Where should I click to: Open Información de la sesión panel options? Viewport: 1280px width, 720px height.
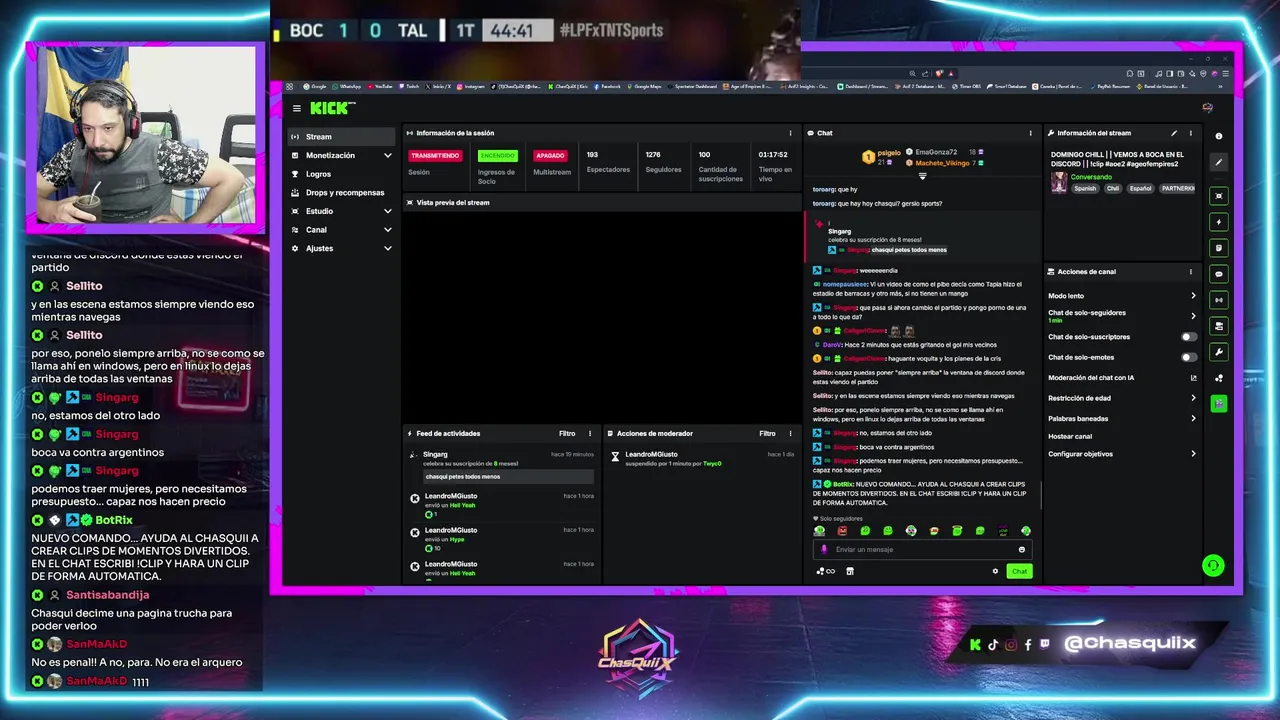point(790,133)
